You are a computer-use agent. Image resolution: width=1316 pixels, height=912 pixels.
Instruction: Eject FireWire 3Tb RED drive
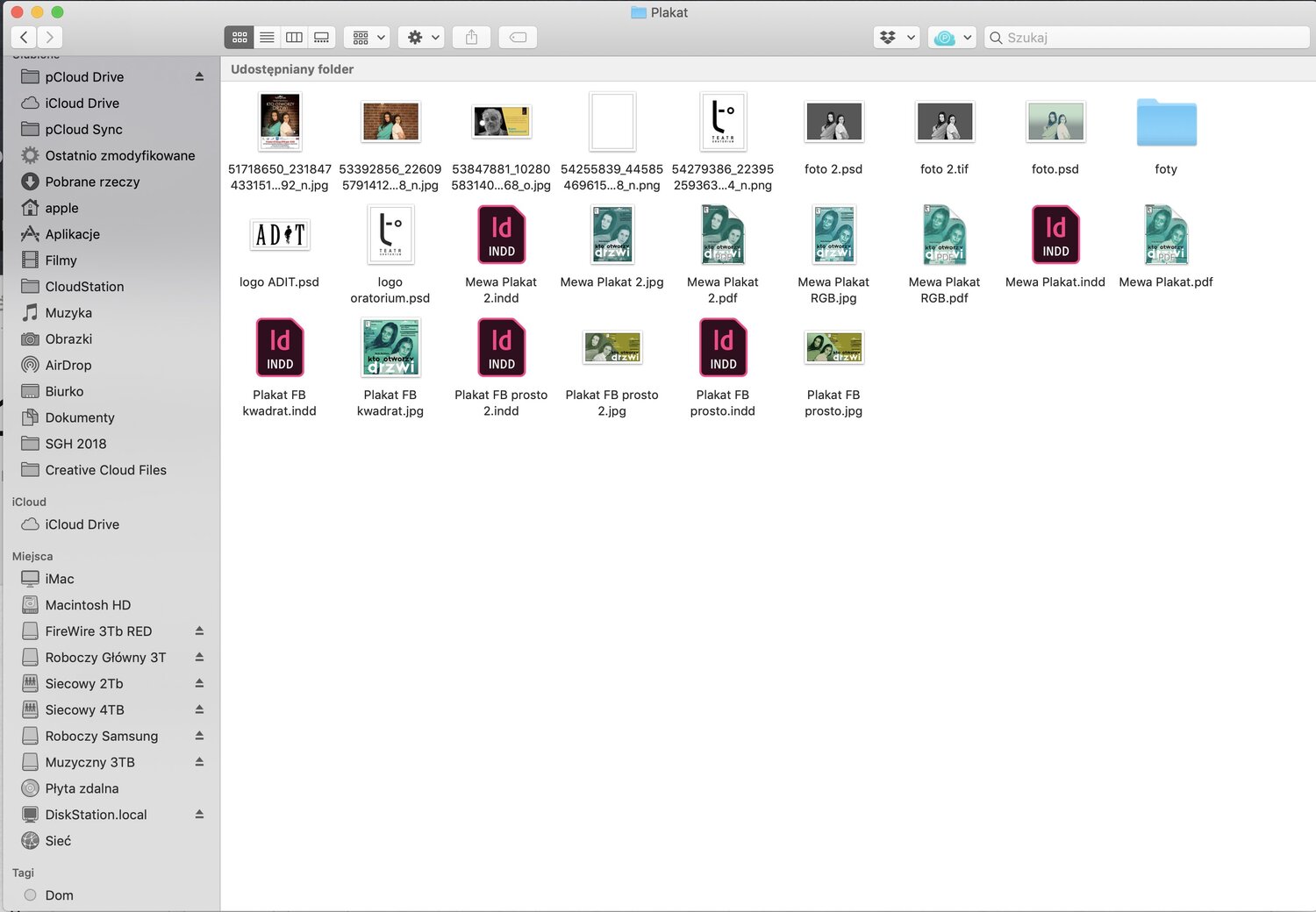coord(199,631)
